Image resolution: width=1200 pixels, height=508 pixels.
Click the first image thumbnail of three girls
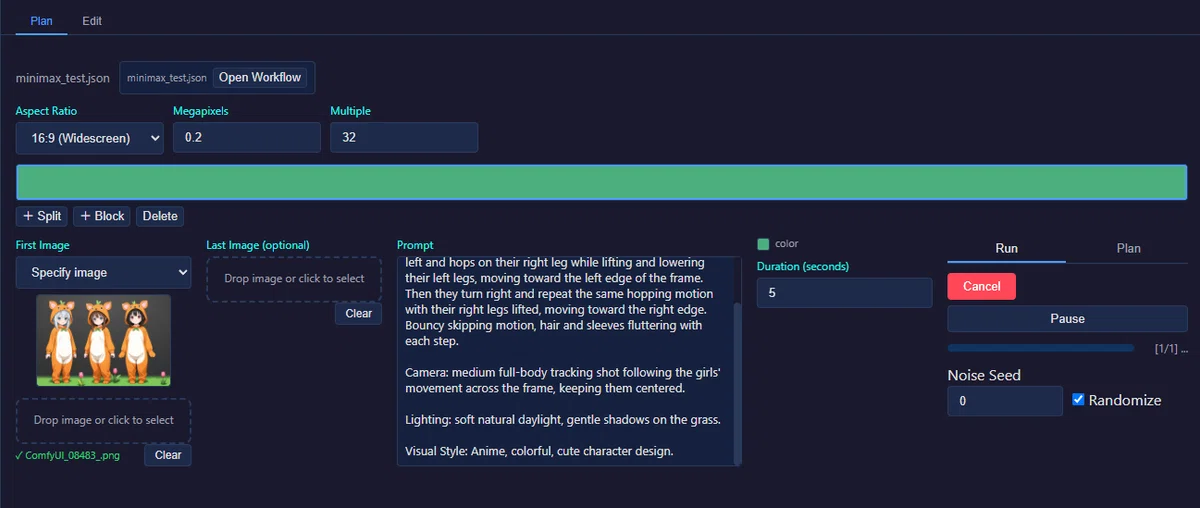tap(103, 340)
